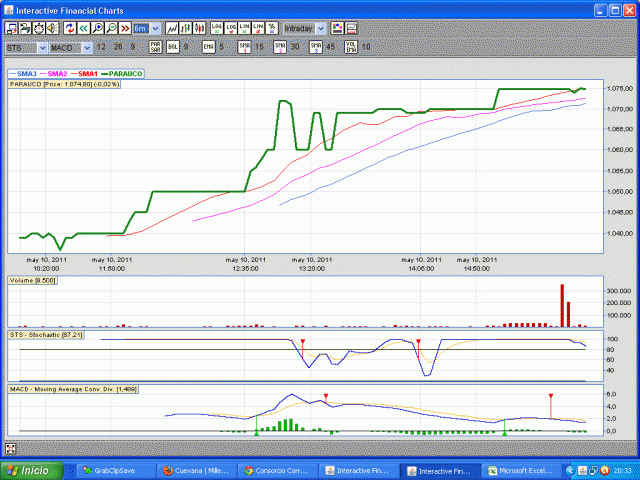This screenshot has height=480, width=640.
Task: Toggle the EMA indicator button
Action: (208, 47)
